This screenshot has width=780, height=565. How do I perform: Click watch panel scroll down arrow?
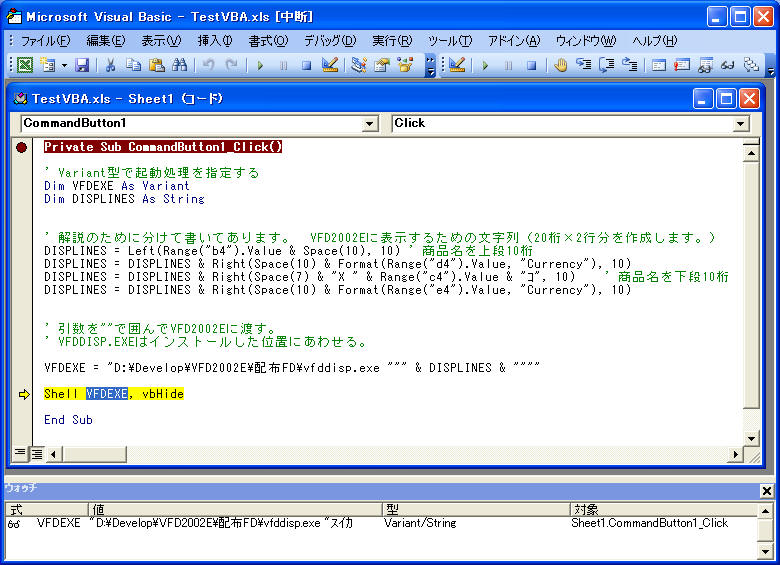coord(766,551)
